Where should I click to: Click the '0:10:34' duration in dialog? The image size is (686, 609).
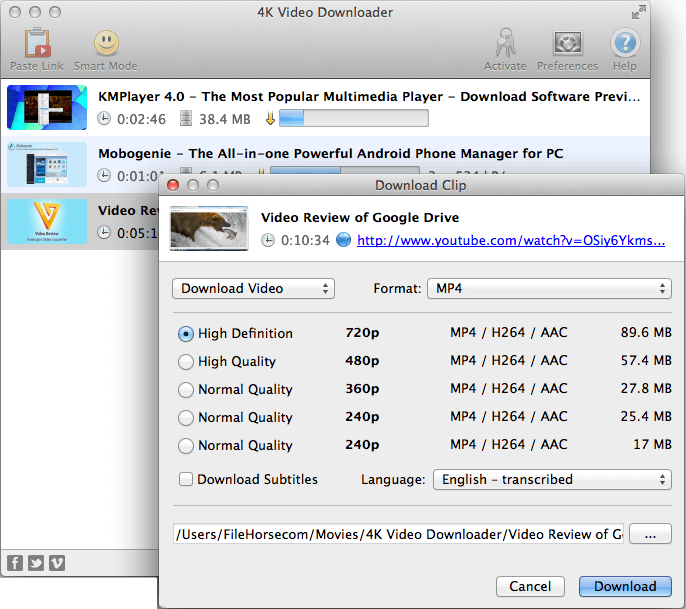click(x=305, y=240)
